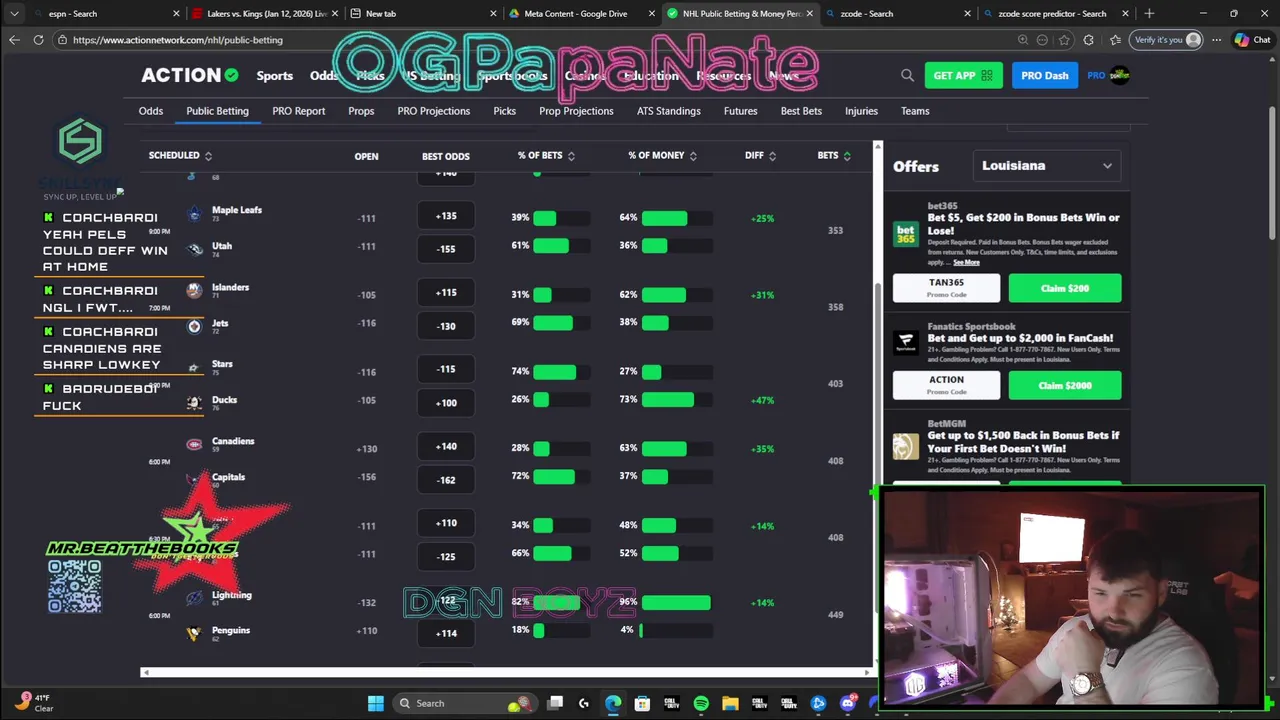
Task: Click the browser back arrow
Action: tap(14, 40)
